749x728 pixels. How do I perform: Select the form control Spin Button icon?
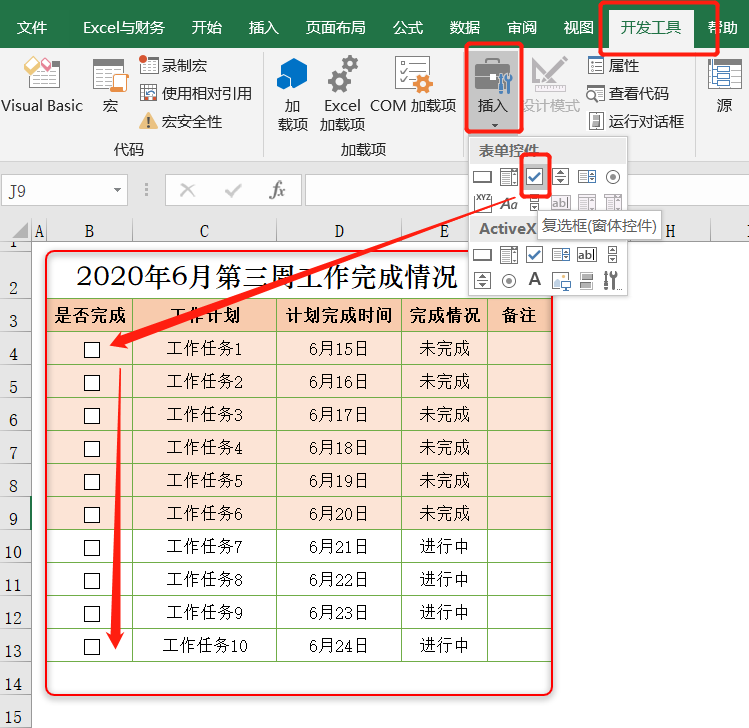(x=560, y=177)
